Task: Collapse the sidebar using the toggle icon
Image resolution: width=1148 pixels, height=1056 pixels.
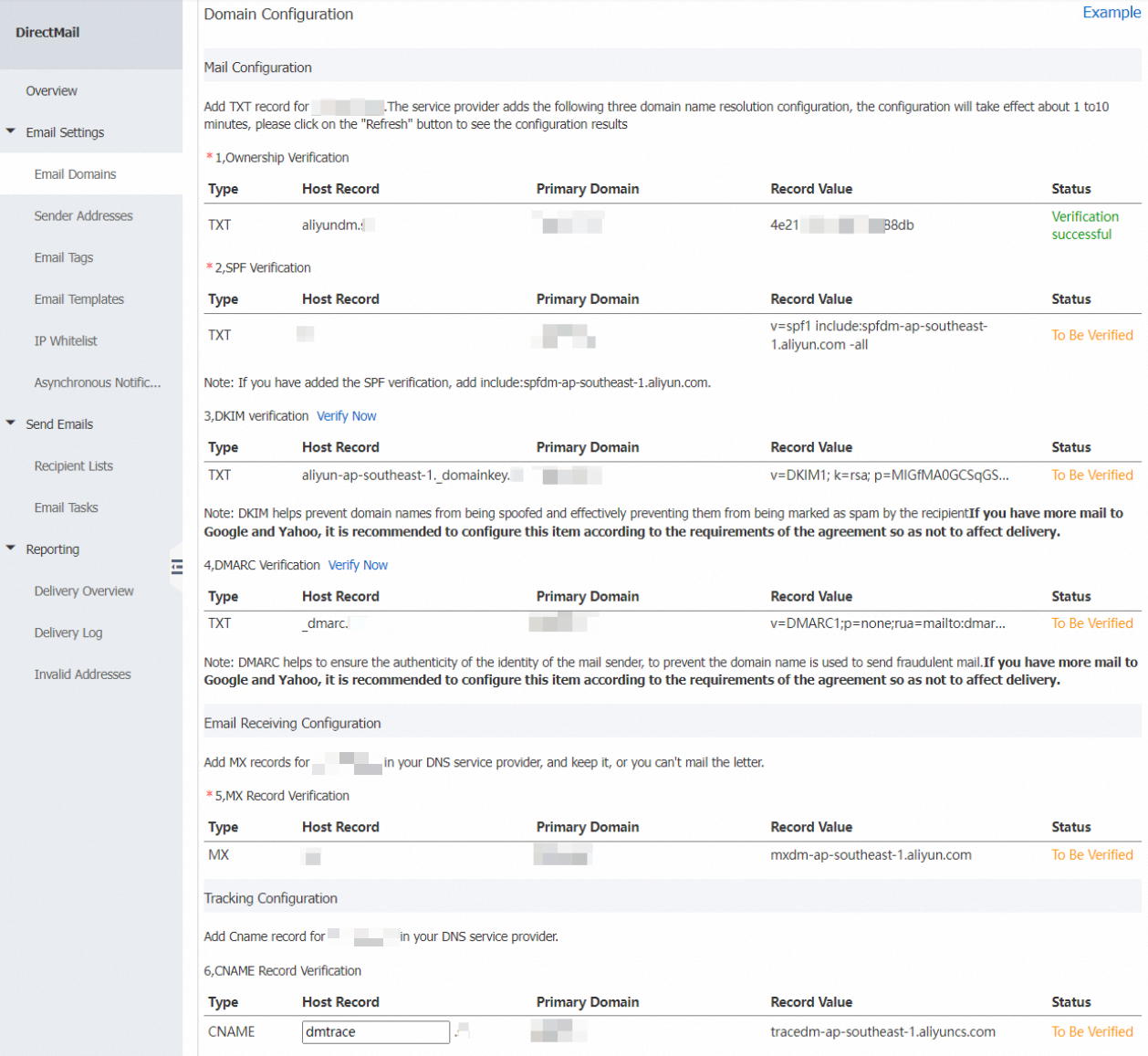Action: point(177,567)
